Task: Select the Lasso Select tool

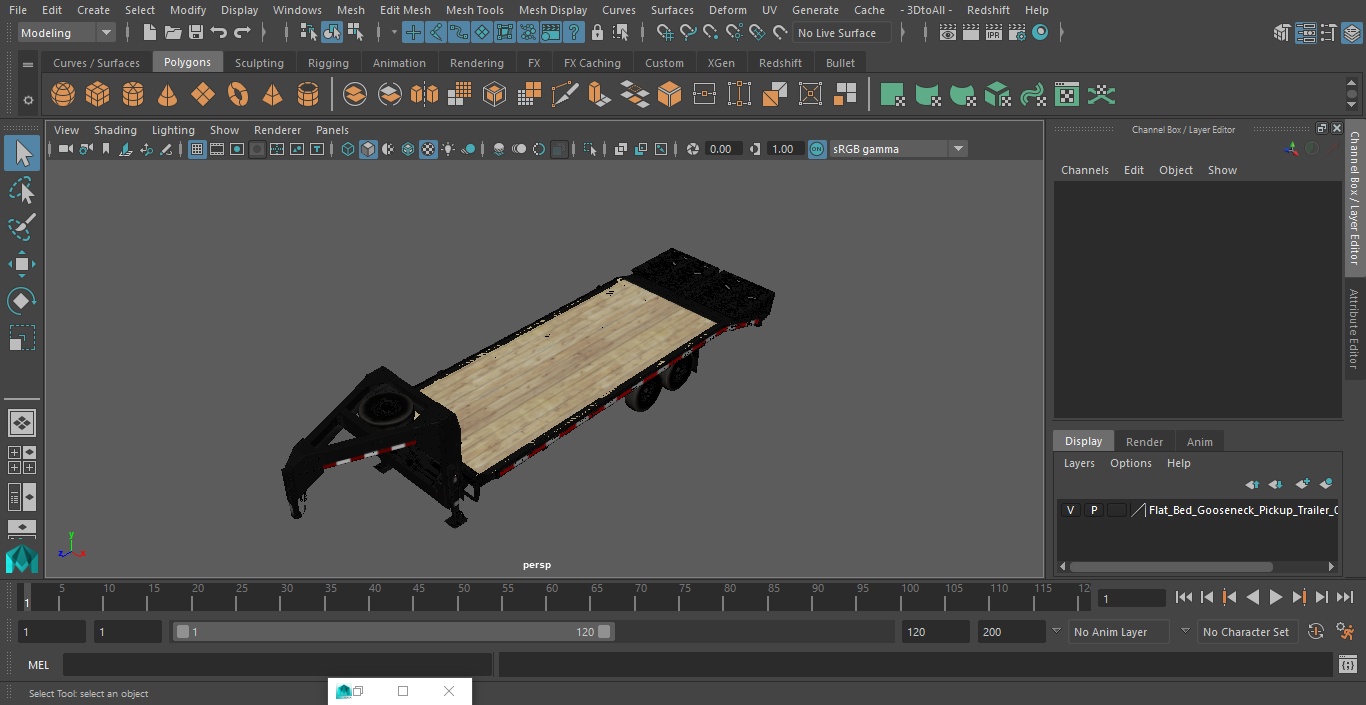Action: 22,190
